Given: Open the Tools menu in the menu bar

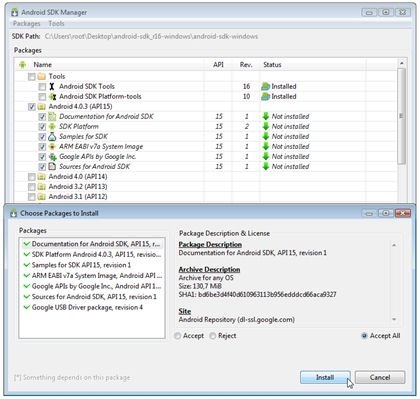Looking at the screenshot, I should pos(56,24).
